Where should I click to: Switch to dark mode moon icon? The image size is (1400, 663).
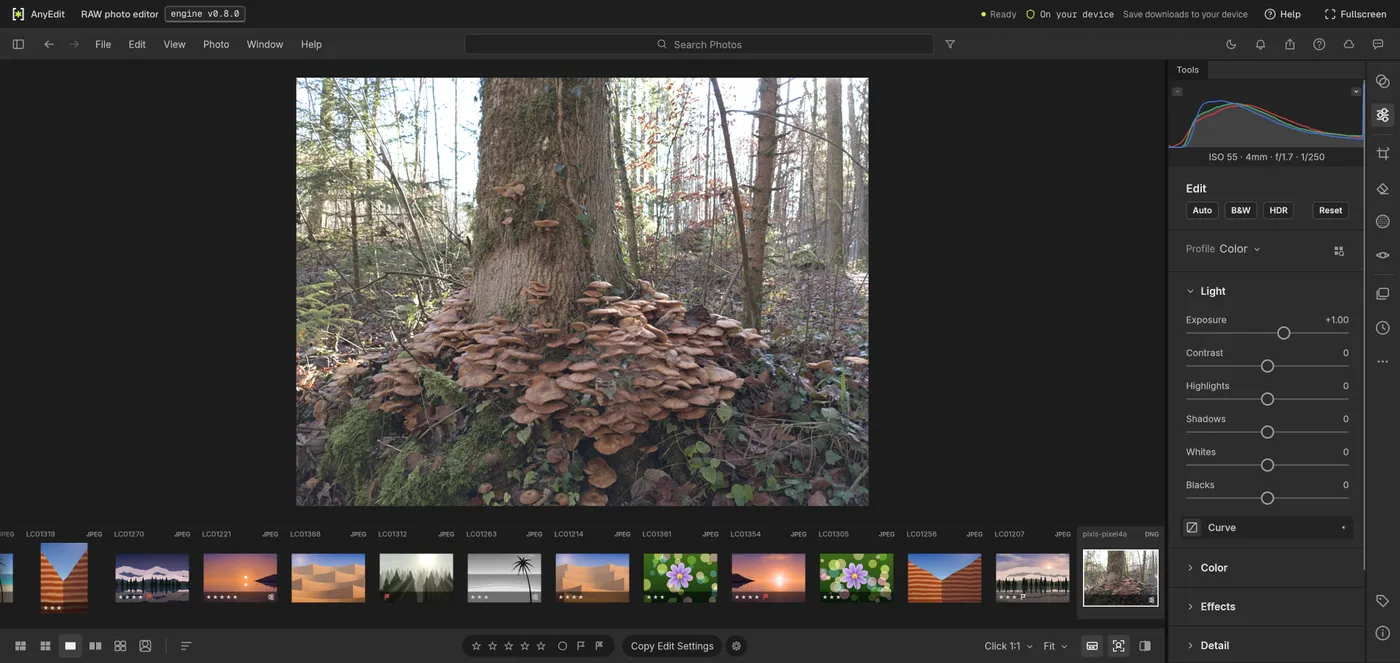(x=1231, y=44)
